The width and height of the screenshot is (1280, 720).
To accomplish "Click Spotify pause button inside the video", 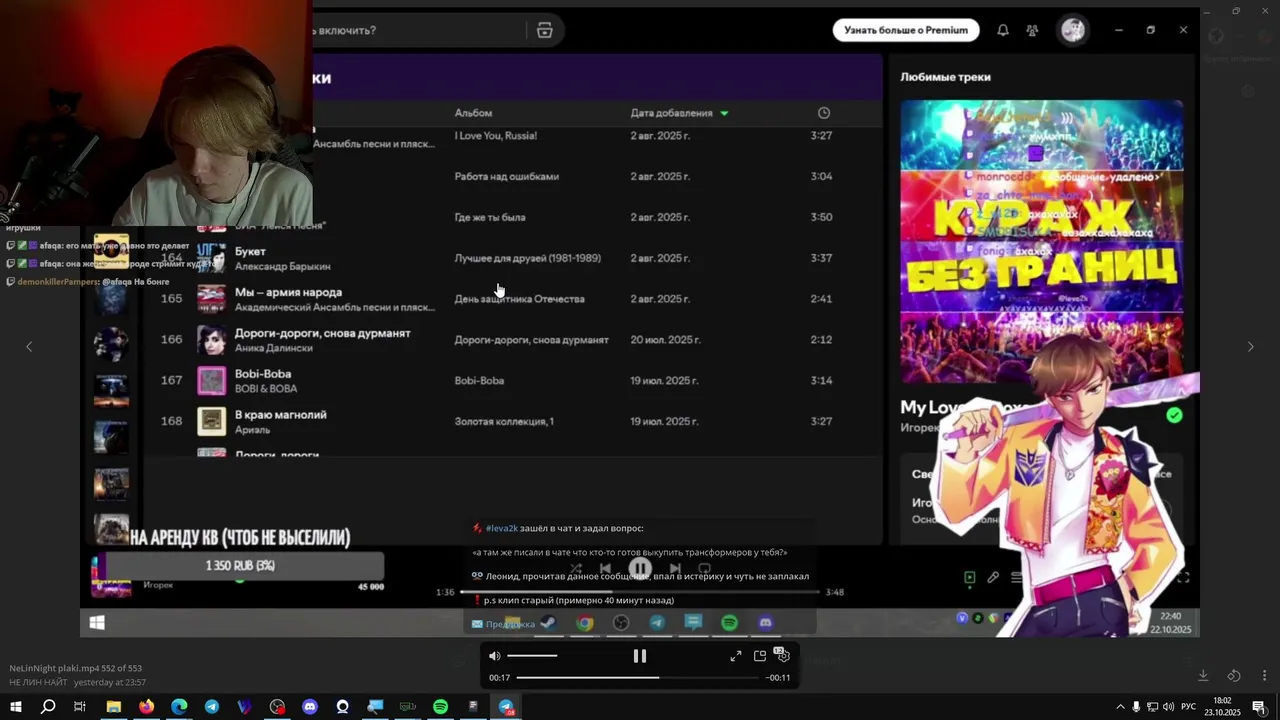I will [640, 569].
